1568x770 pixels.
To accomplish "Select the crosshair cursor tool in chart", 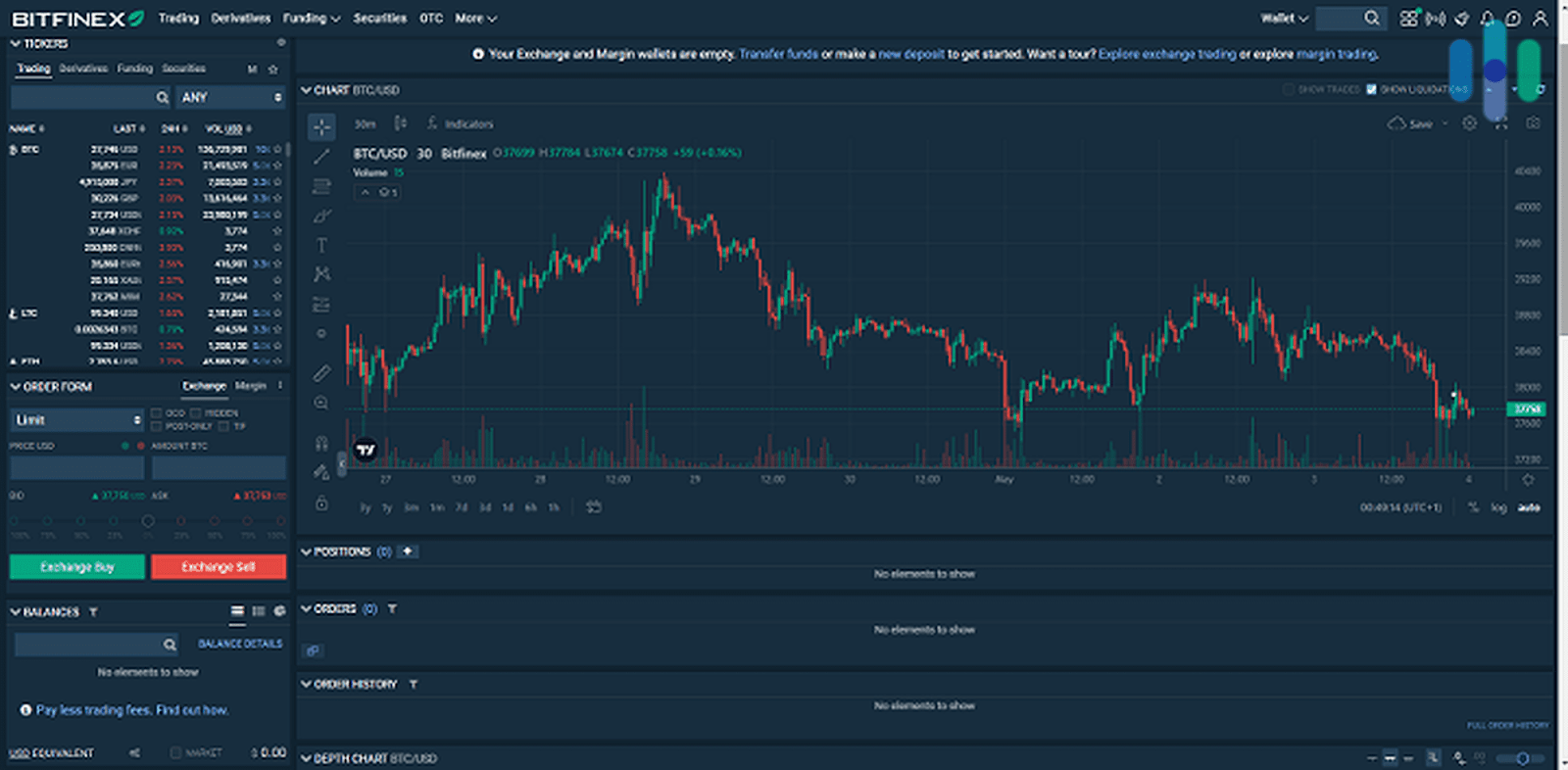I will click(321, 126).
